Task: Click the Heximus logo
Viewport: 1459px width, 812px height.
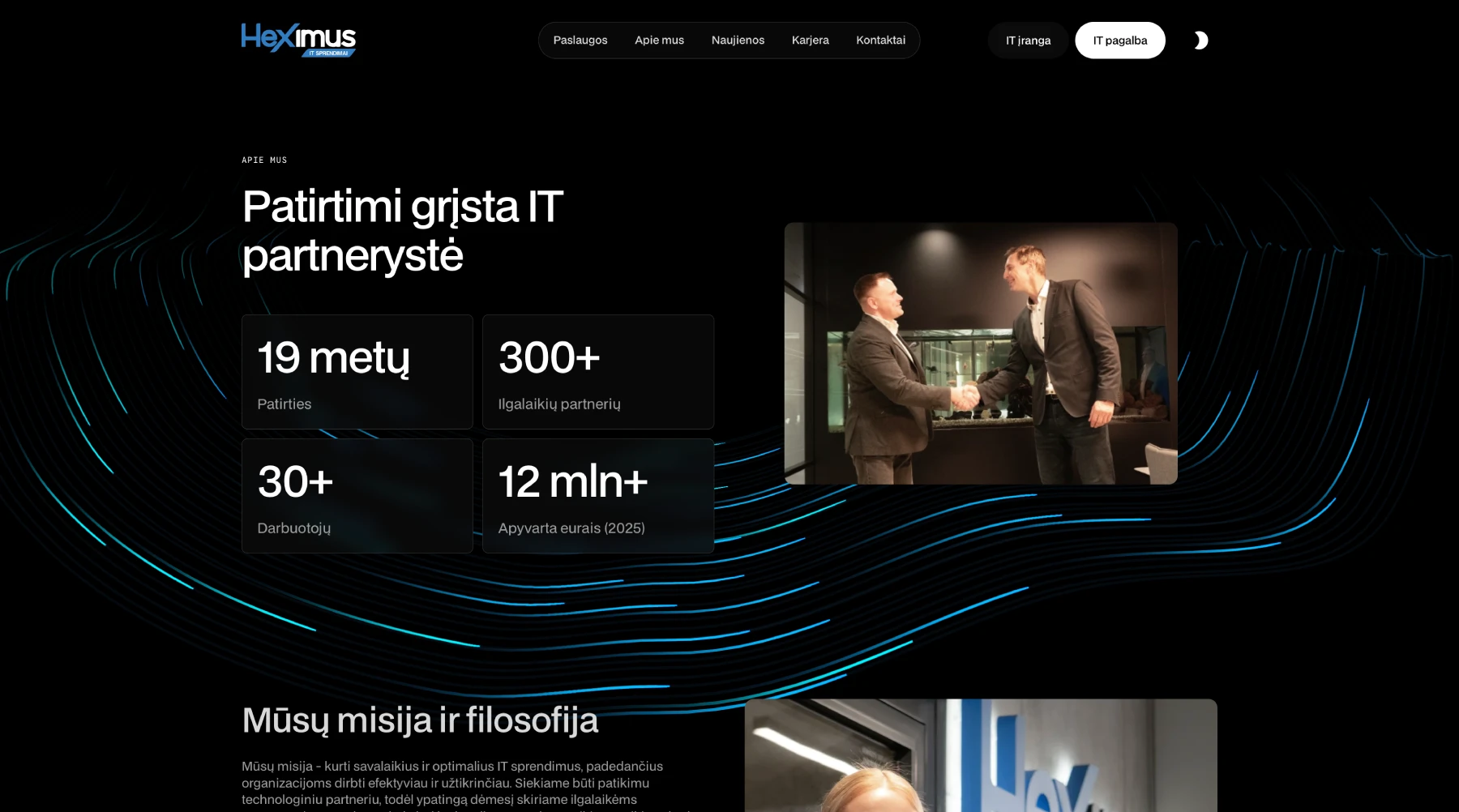Action: [298, 40]
